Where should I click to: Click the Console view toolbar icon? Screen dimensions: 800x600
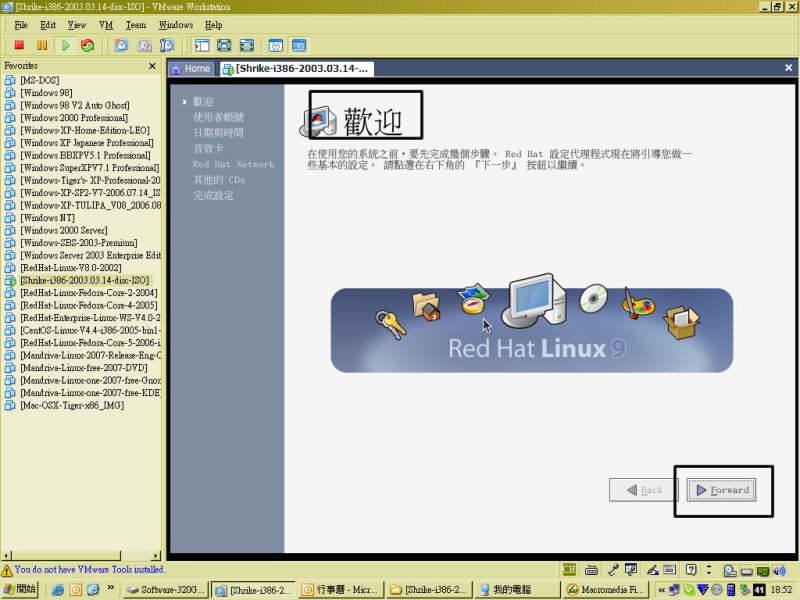(x=299, y=45)
